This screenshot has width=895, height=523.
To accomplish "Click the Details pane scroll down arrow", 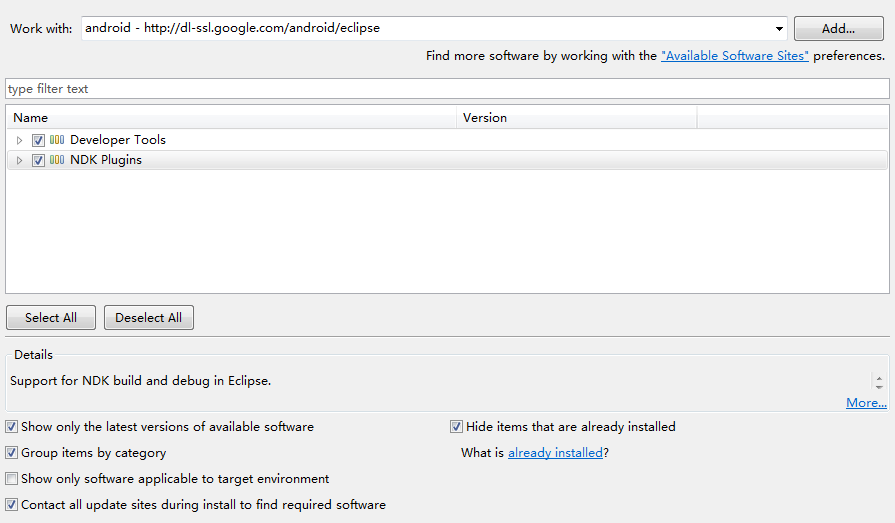I will (x=879, y=387).
